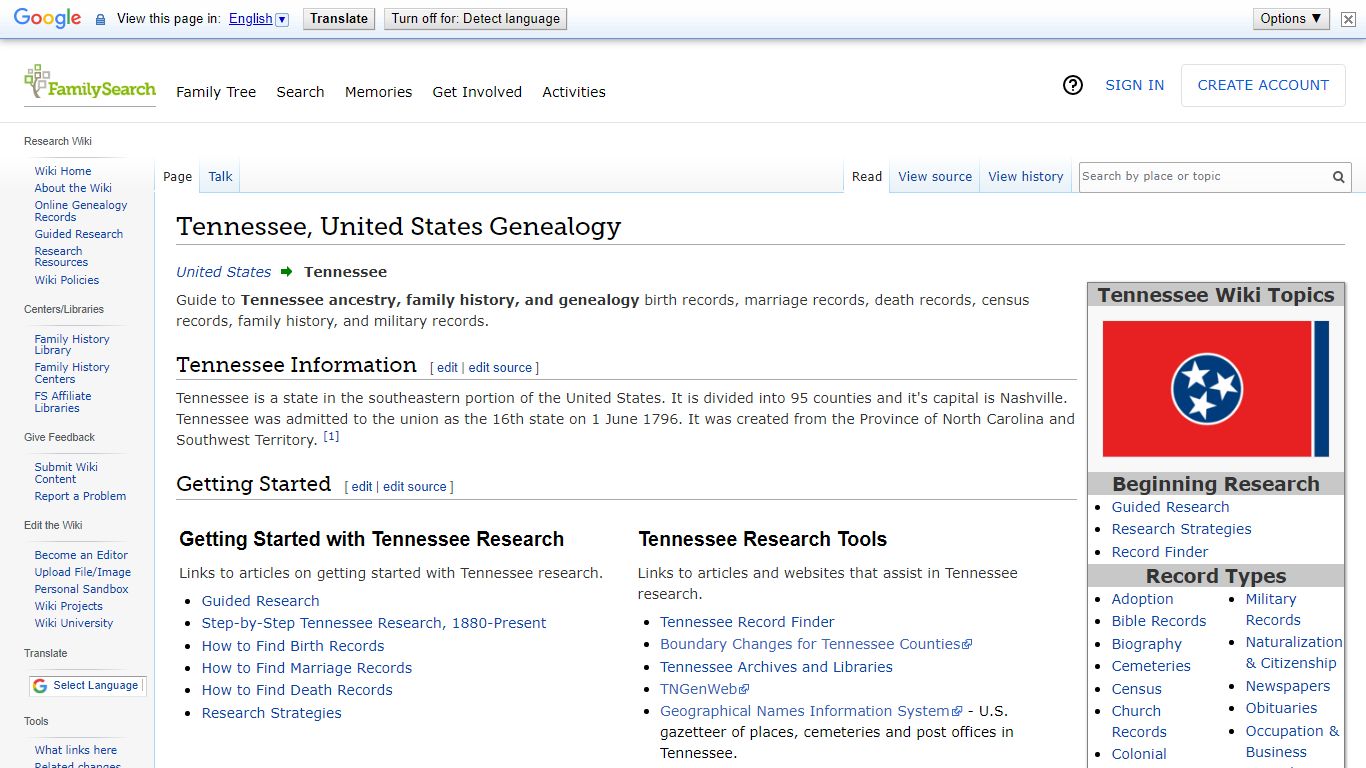Click SIGN IN
This screenshot has width=1366, height=768.
[1134, 86]
